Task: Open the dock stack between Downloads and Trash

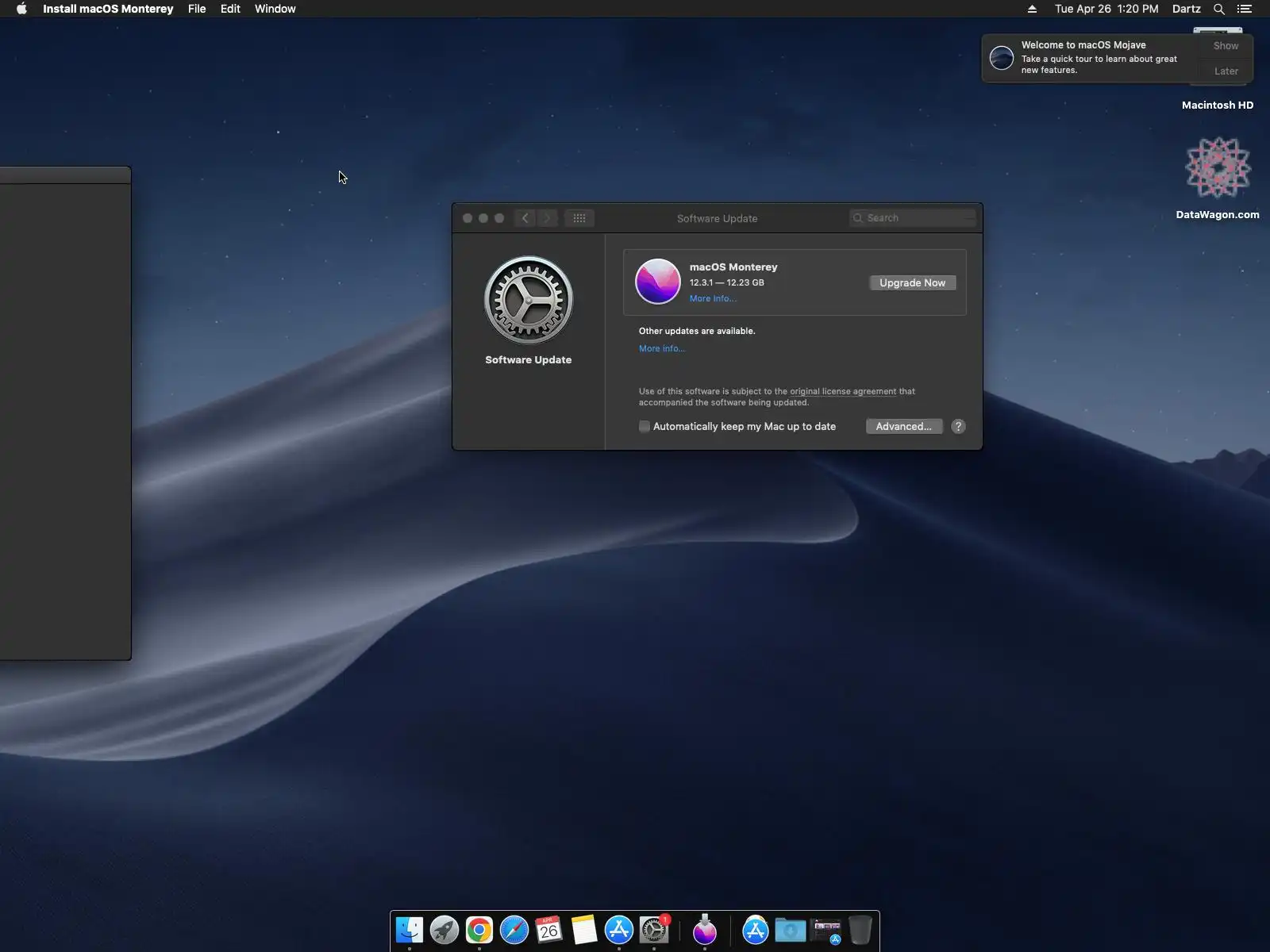Action: 825,930
